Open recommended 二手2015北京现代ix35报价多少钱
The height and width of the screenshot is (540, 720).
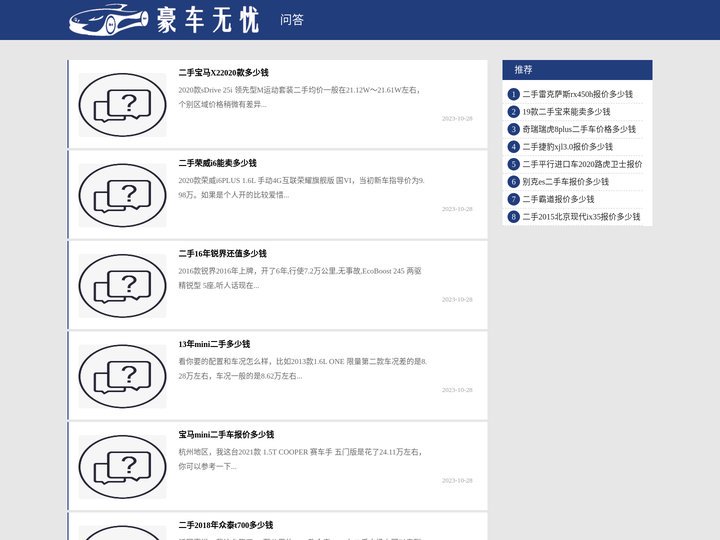(581, 216)
